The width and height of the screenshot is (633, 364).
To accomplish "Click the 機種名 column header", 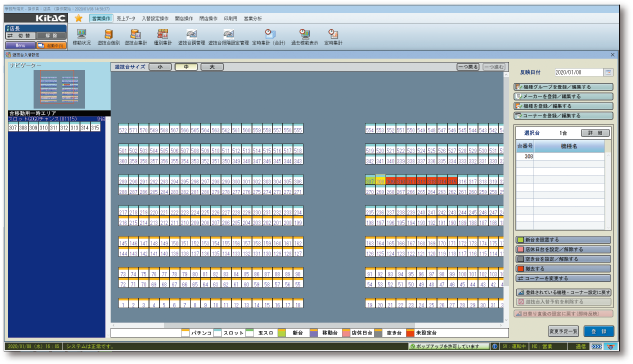I will click(569, 146).
